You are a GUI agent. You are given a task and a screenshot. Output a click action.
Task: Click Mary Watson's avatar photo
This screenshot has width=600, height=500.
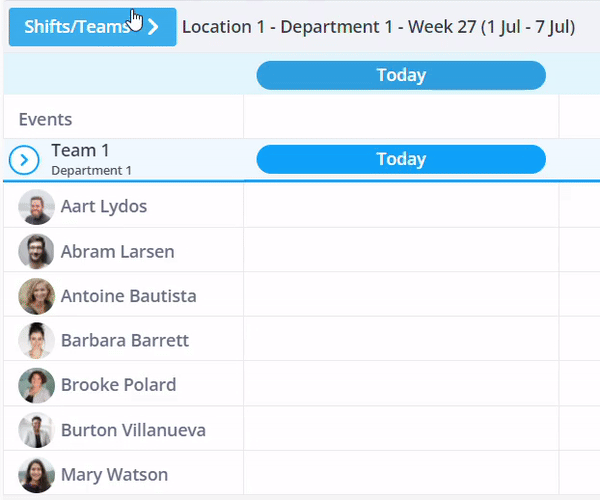(x=36, y=475)
